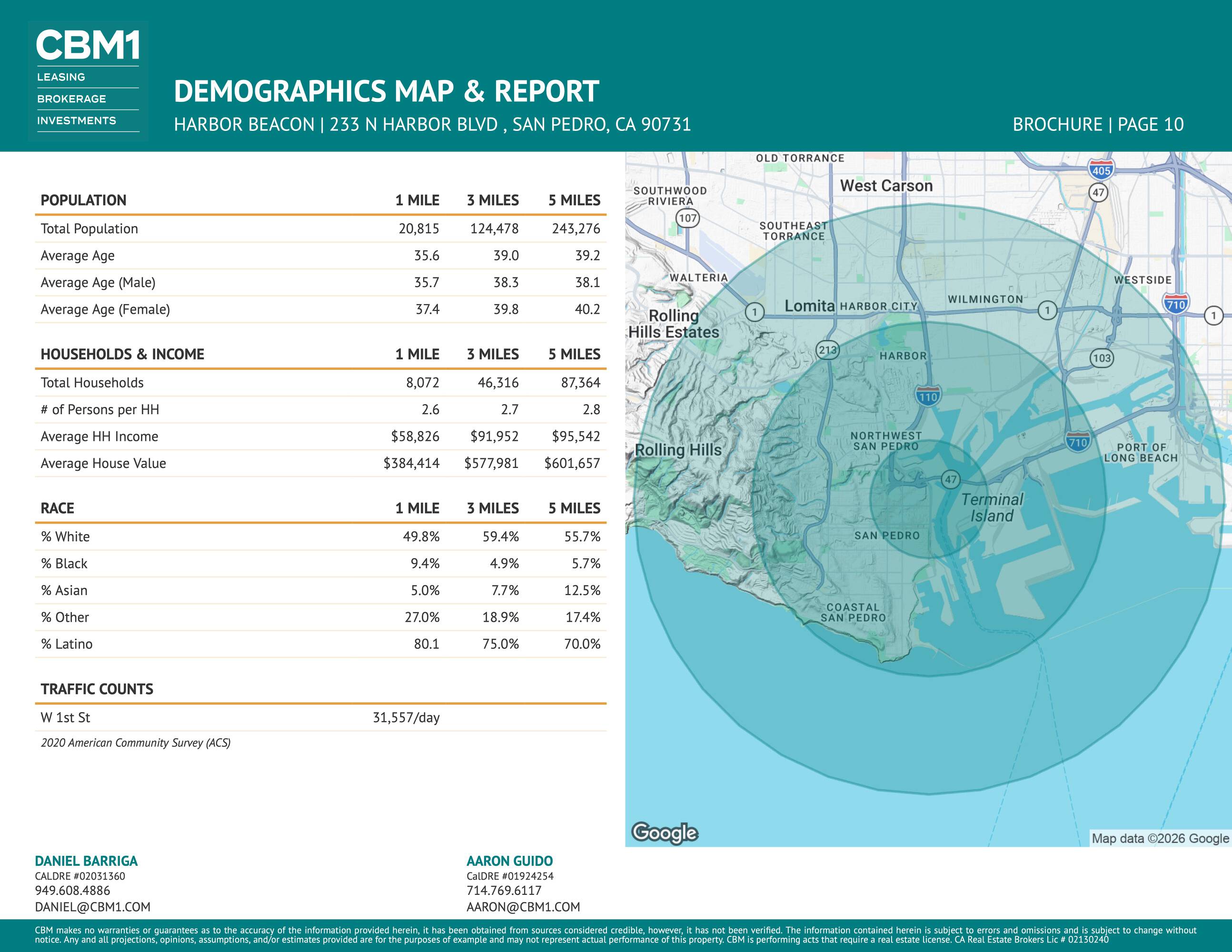
Task: Click the Interstate 110 highway shield
Action: coord(928,397)
